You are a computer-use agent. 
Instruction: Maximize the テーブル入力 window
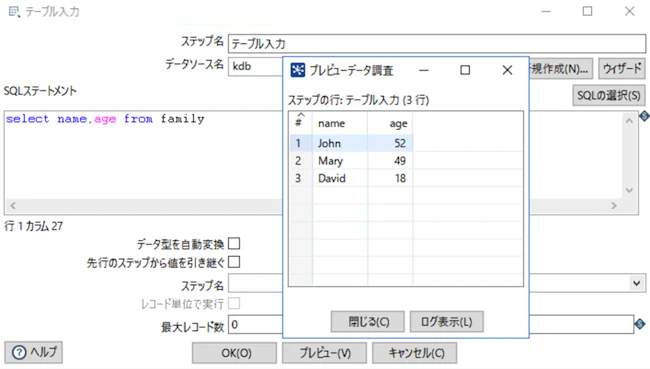click(x=587, y=11)
